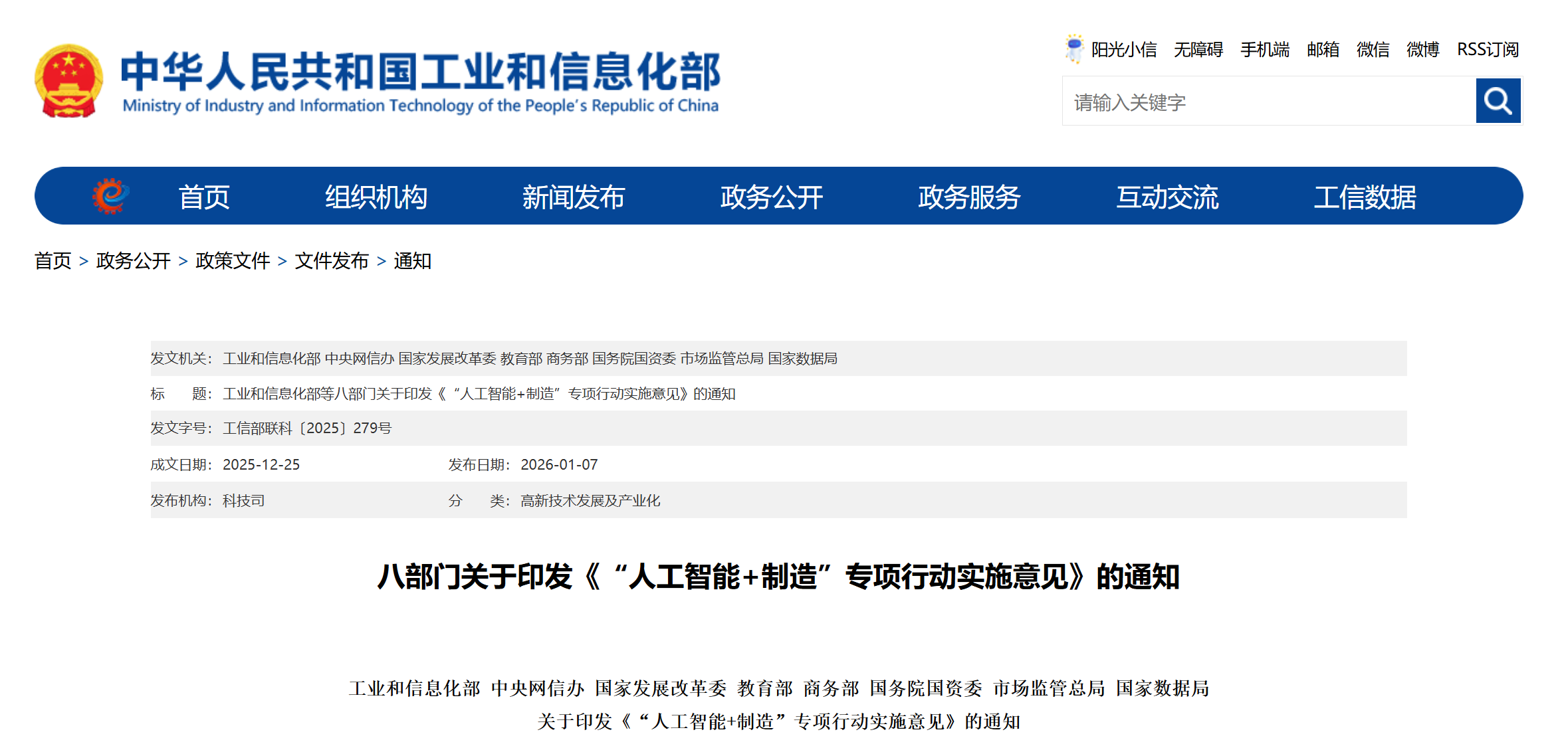Click the 微信 link at top

tap(1373, 50)
